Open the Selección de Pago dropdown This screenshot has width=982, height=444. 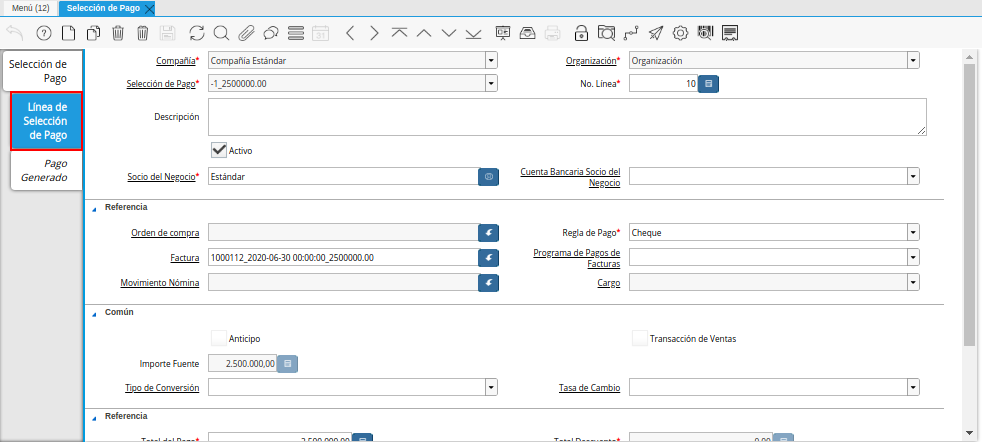492,83
